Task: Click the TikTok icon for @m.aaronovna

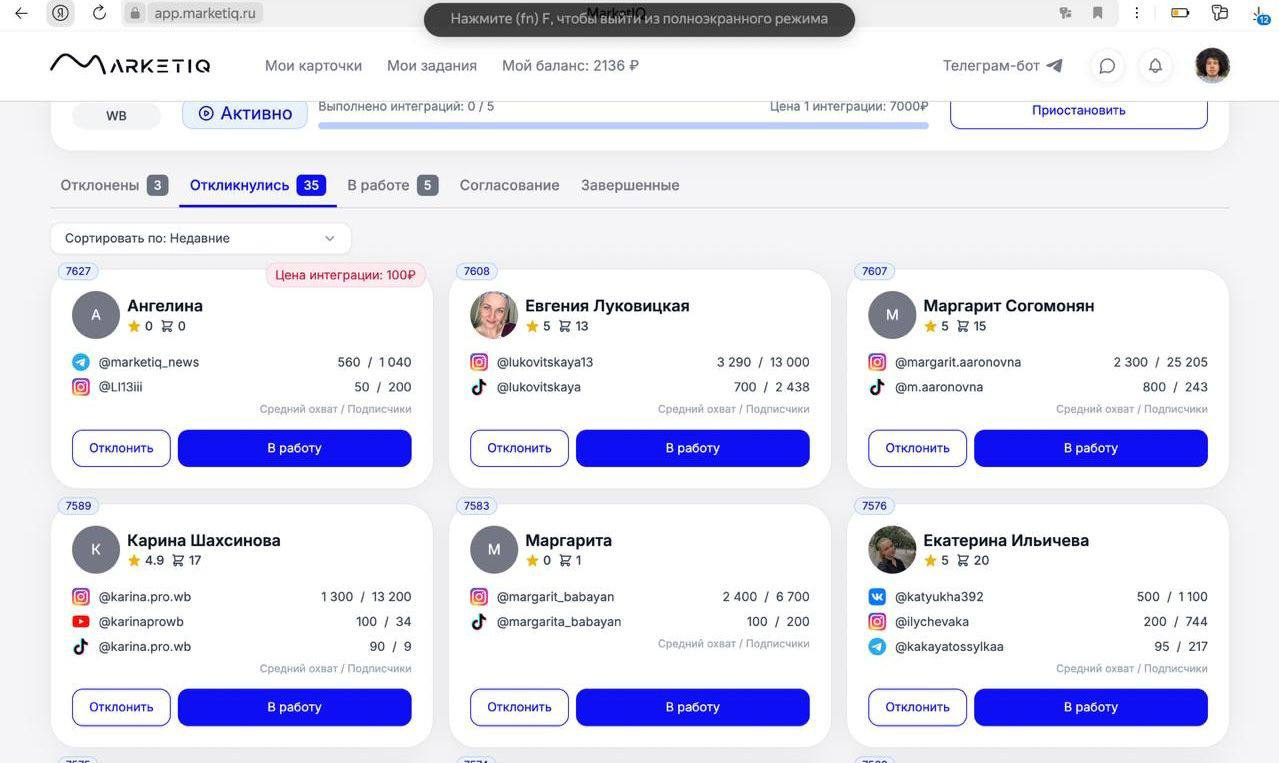Action: (x=877, y=387)
